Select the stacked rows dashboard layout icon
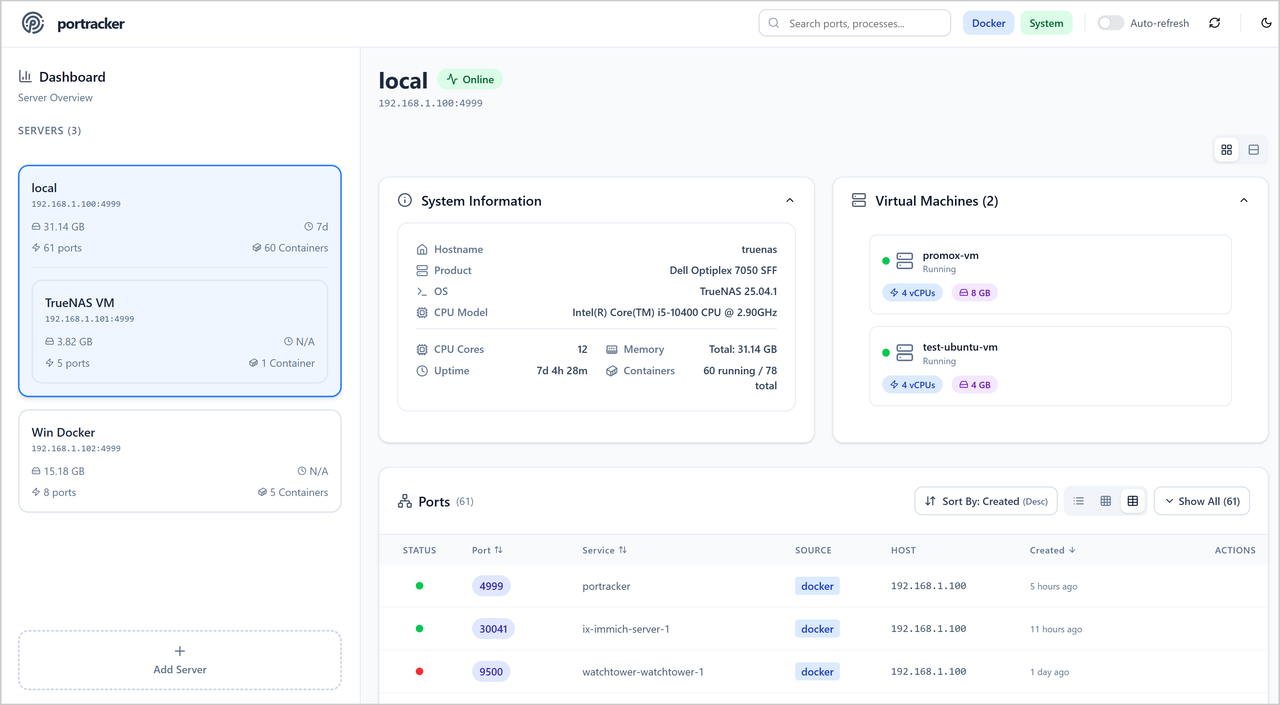The image size is (1280, 705). pos(1253,150)
